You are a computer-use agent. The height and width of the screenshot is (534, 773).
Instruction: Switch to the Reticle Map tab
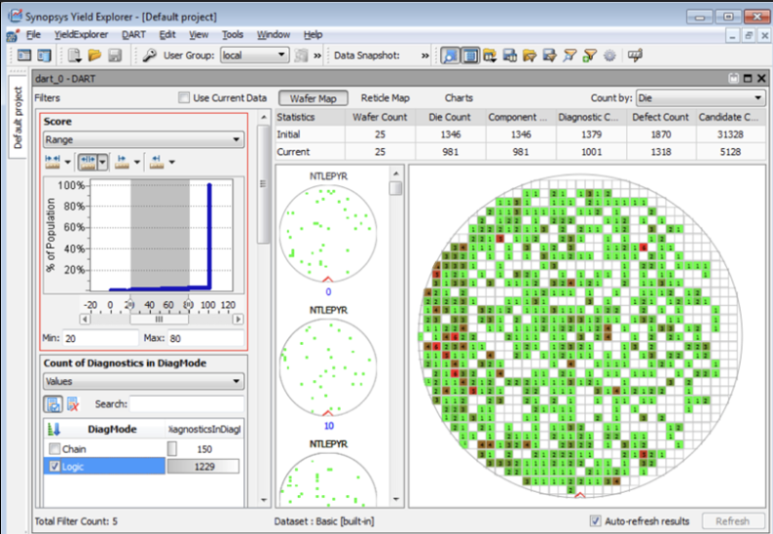385,98
